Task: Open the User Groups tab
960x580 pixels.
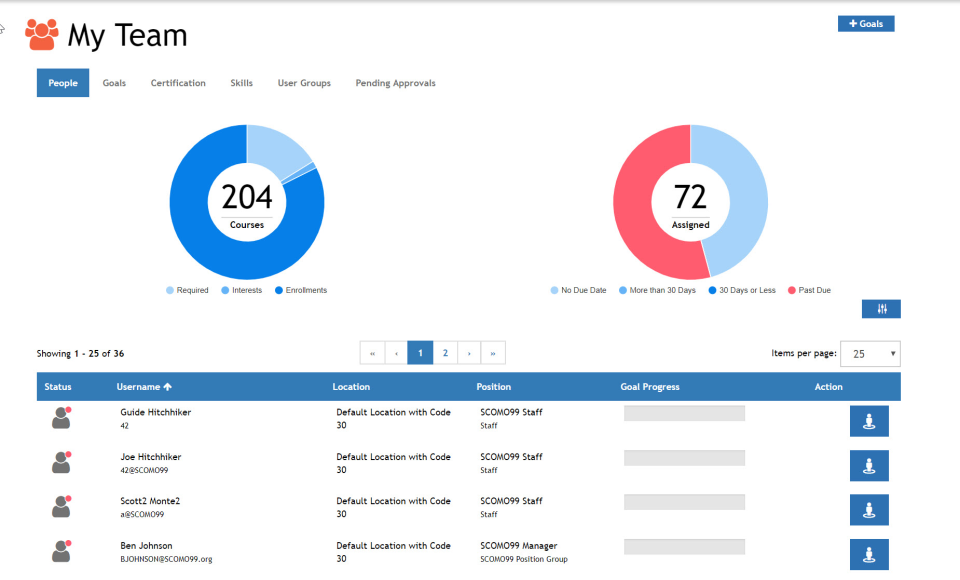Action: point(304,83)
